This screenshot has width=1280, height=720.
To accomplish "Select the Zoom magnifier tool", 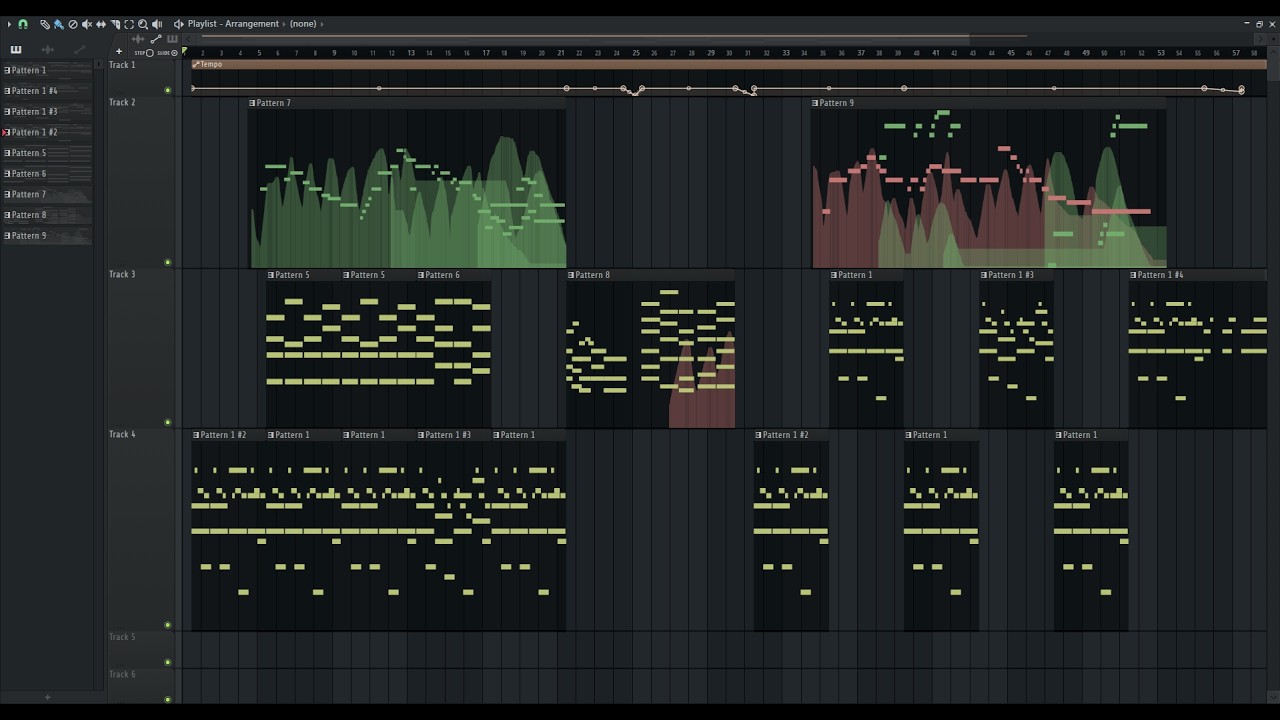I will coord(143,24).
